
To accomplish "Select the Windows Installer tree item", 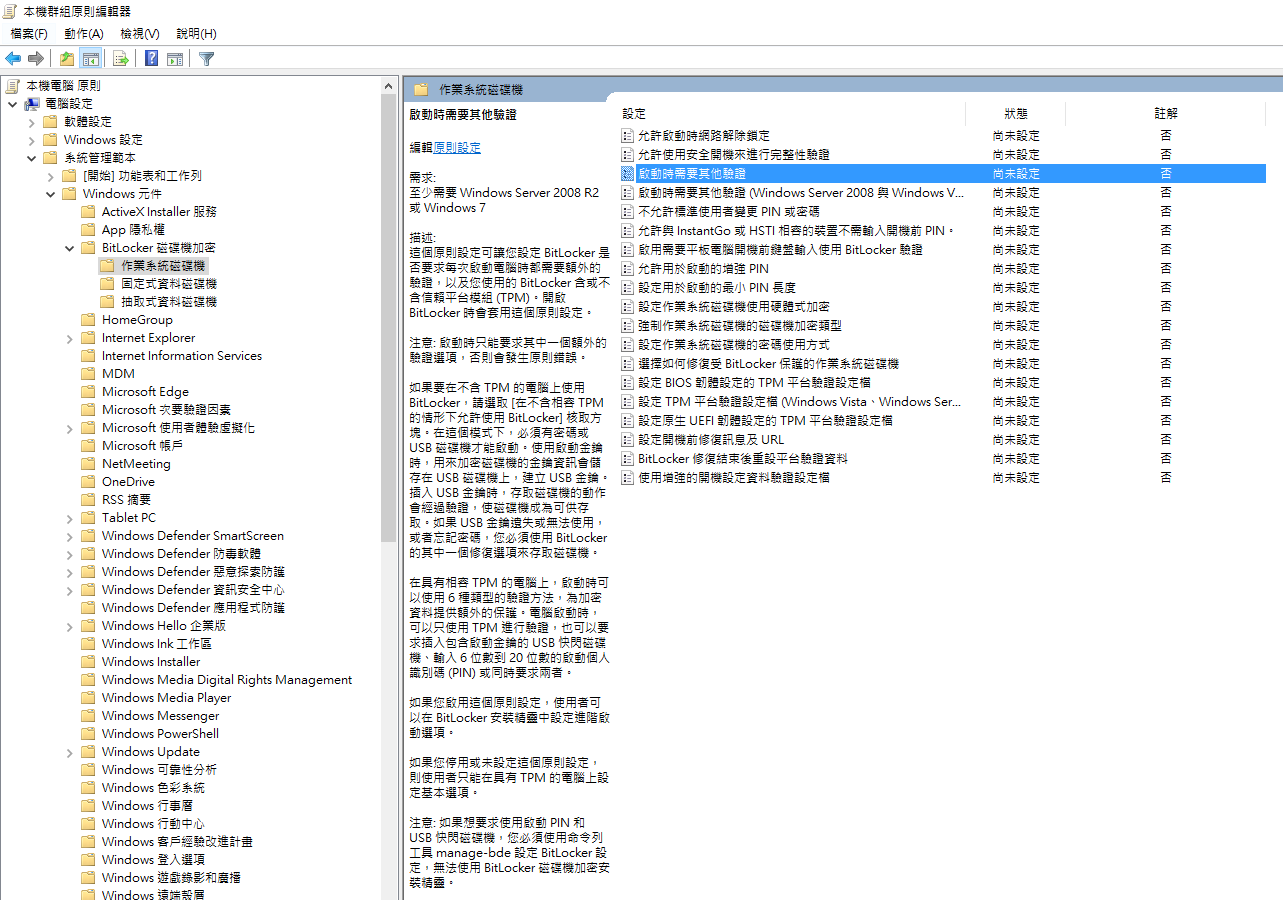I will (151, 662).
